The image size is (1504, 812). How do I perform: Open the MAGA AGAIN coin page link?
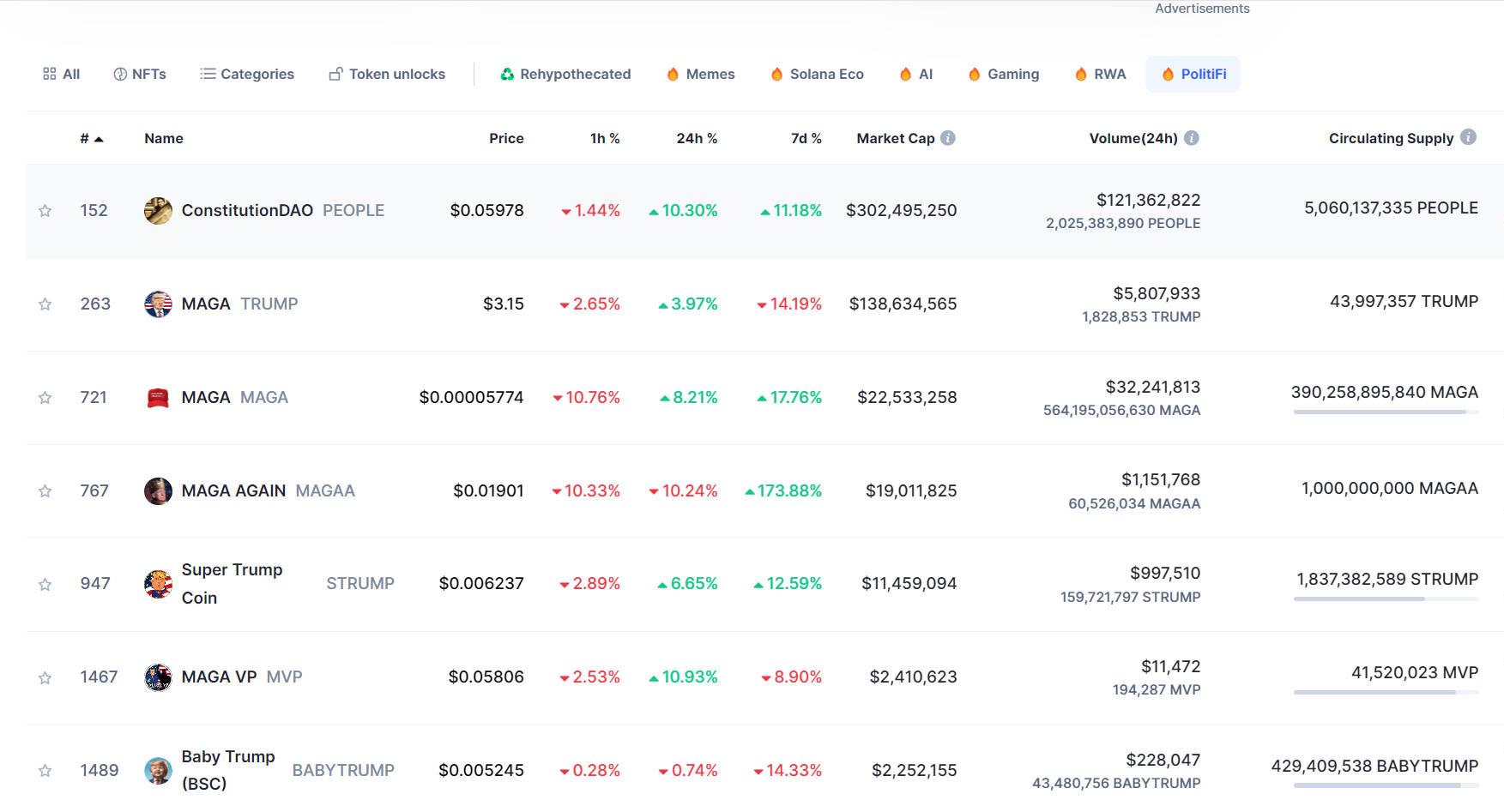(233, 490)
